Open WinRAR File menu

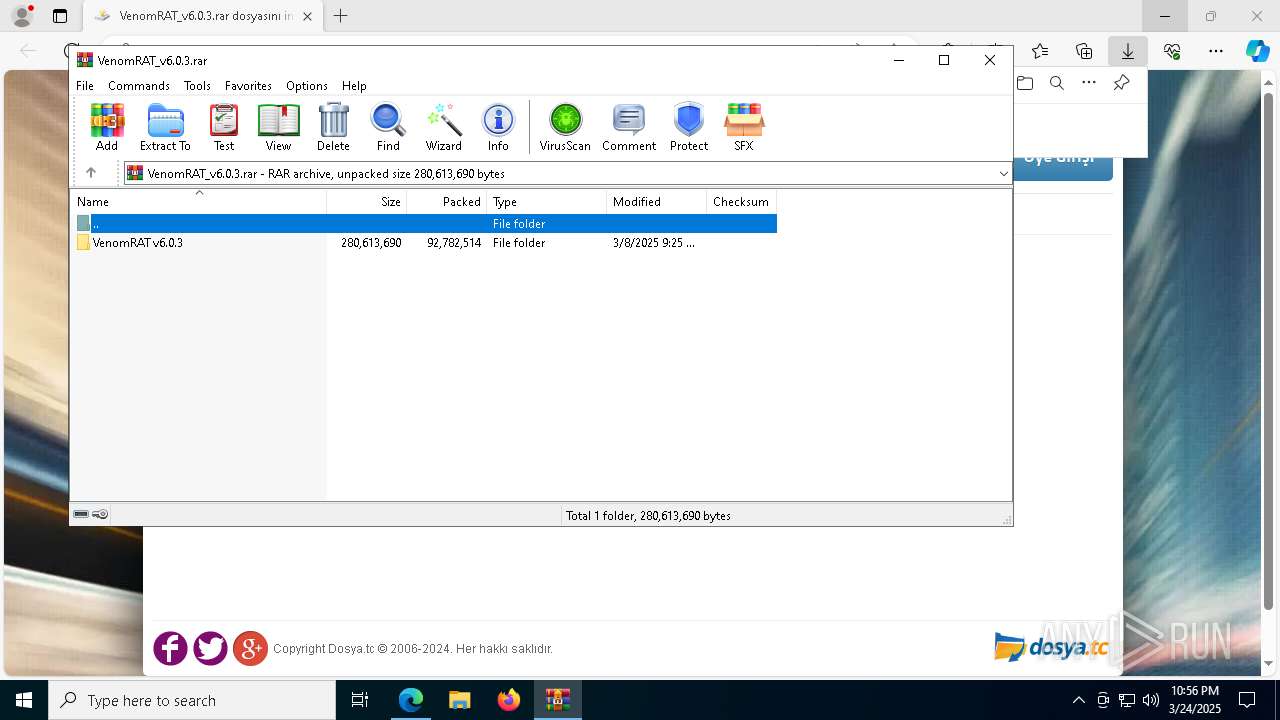coord(85,86)
